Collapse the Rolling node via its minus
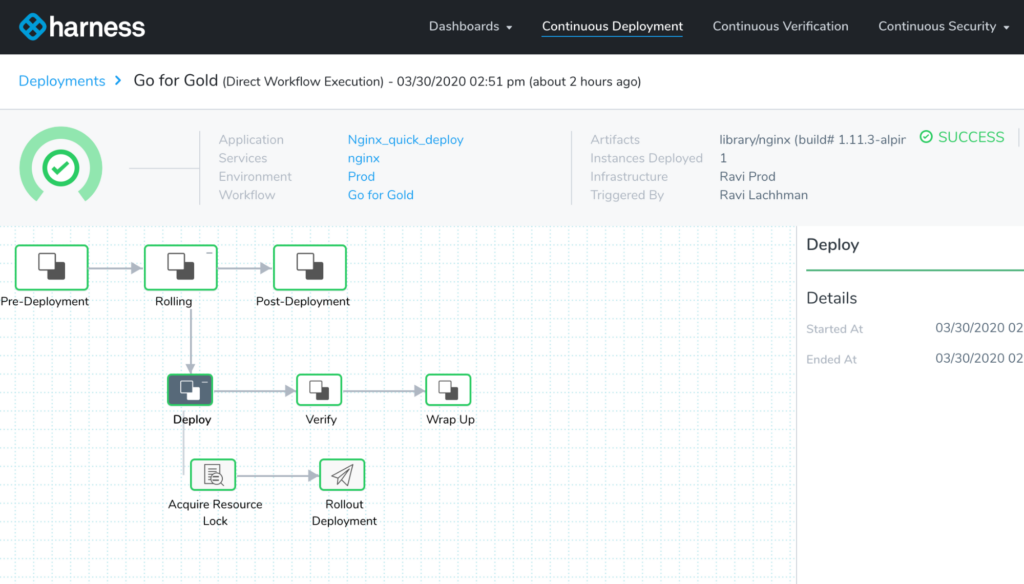This screenshot has height=584, width=1024. (x=210, y=252)
